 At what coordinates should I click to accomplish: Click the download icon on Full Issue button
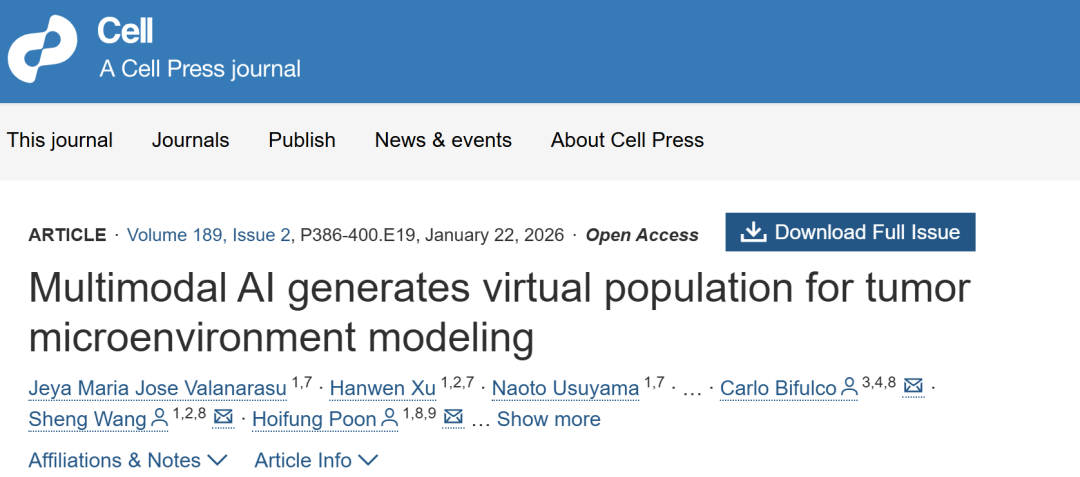click(752, 233)
